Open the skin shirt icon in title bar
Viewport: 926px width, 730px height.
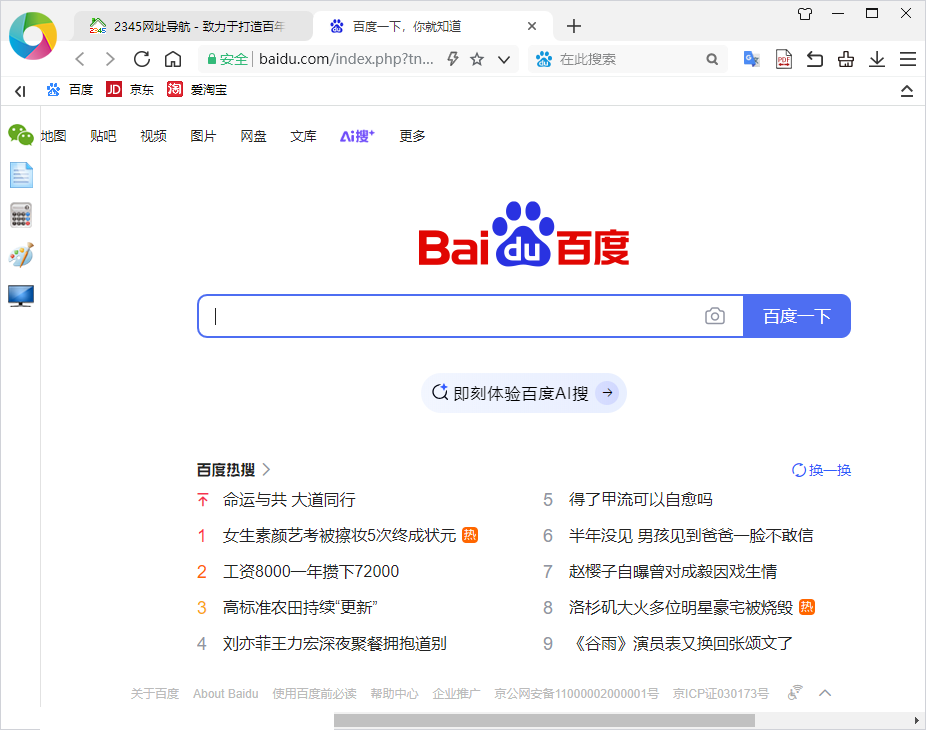click(x=805, y=14)
